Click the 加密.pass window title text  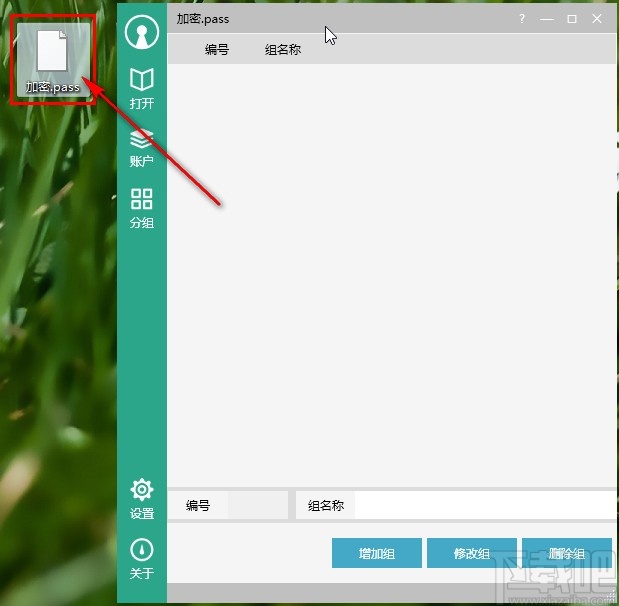203,19
